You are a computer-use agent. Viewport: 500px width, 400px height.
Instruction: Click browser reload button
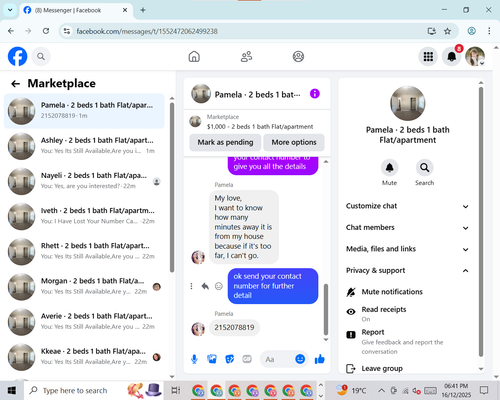click(x=46, y=31)
